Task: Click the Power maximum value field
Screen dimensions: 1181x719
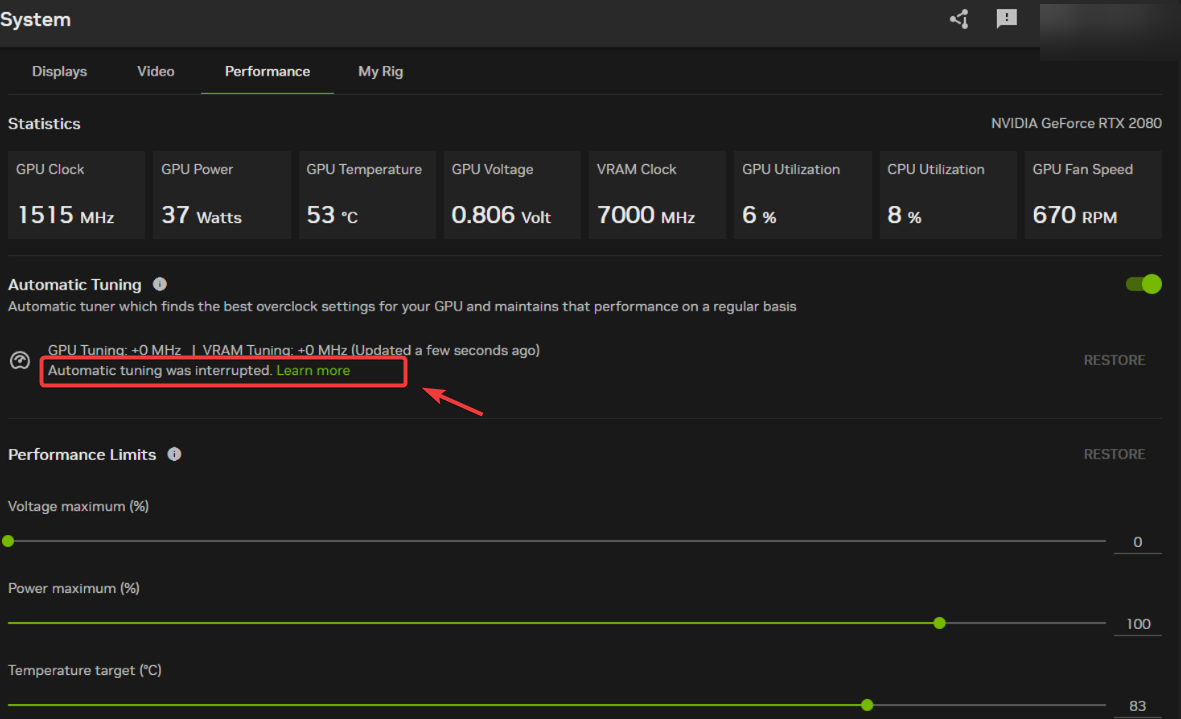Action: point(1137,624)
